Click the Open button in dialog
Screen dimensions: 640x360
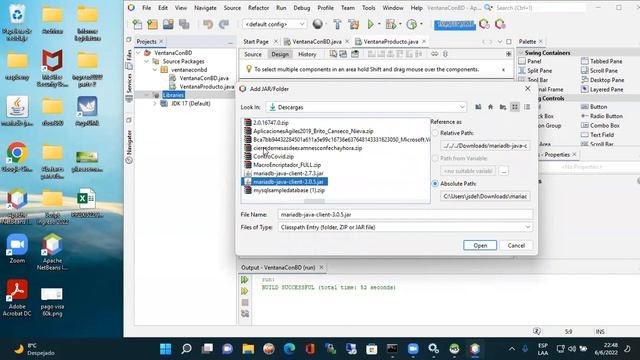[480, 245]
